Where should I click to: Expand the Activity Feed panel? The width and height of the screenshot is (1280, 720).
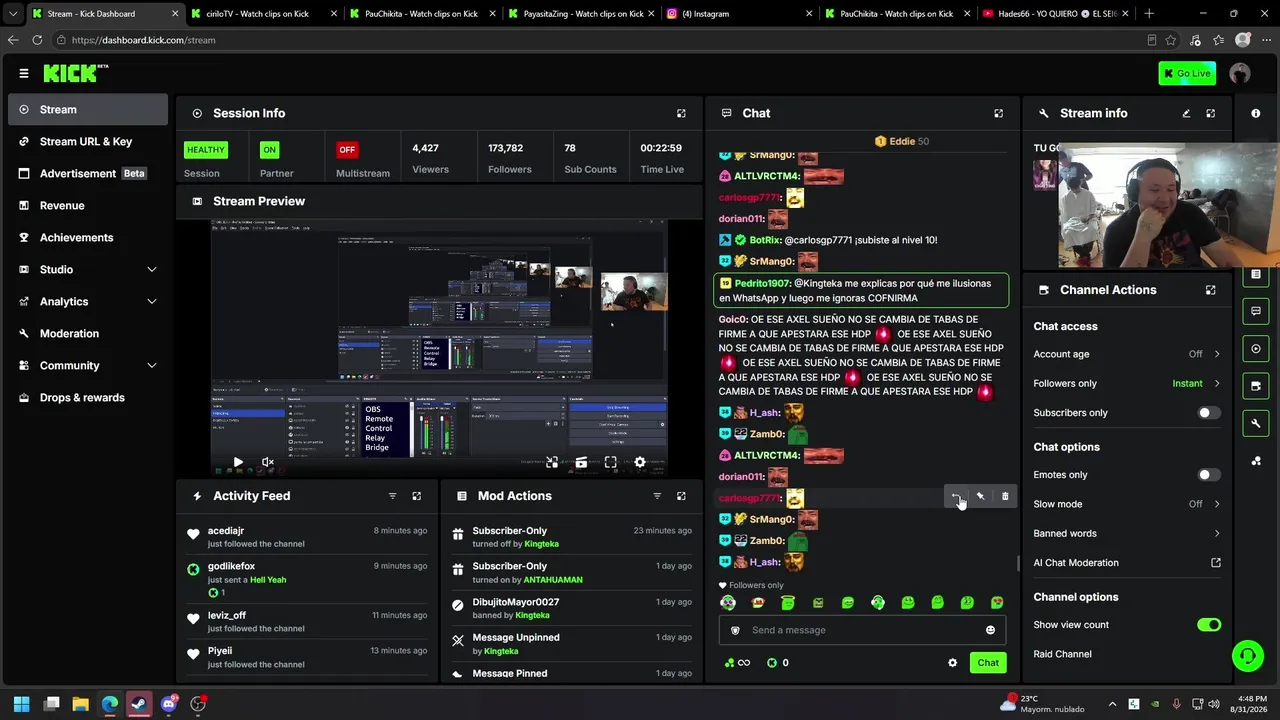[417, 496]
